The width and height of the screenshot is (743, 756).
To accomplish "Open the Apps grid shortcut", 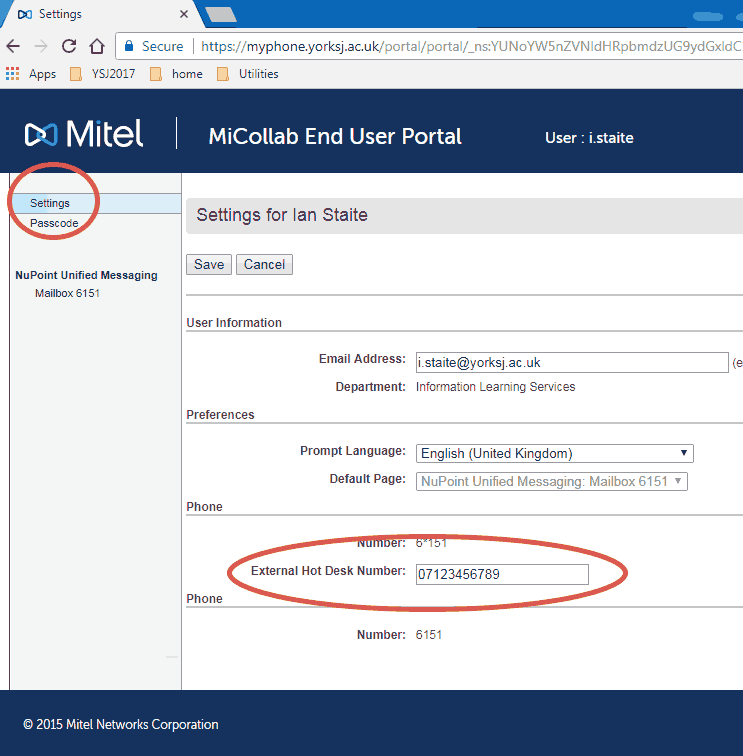I will coord(31,74).
